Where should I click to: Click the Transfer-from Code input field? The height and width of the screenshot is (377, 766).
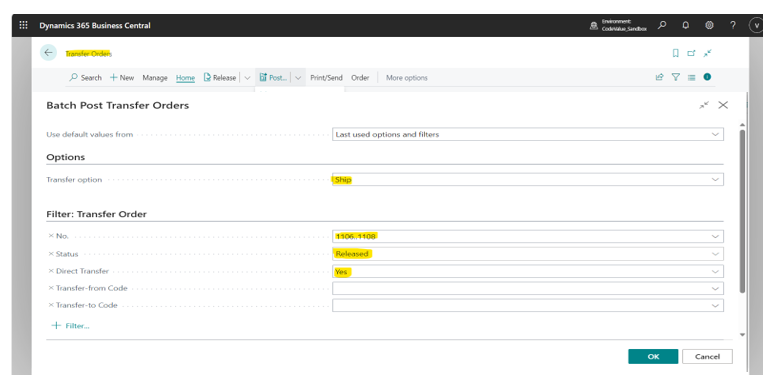(528, 289)
